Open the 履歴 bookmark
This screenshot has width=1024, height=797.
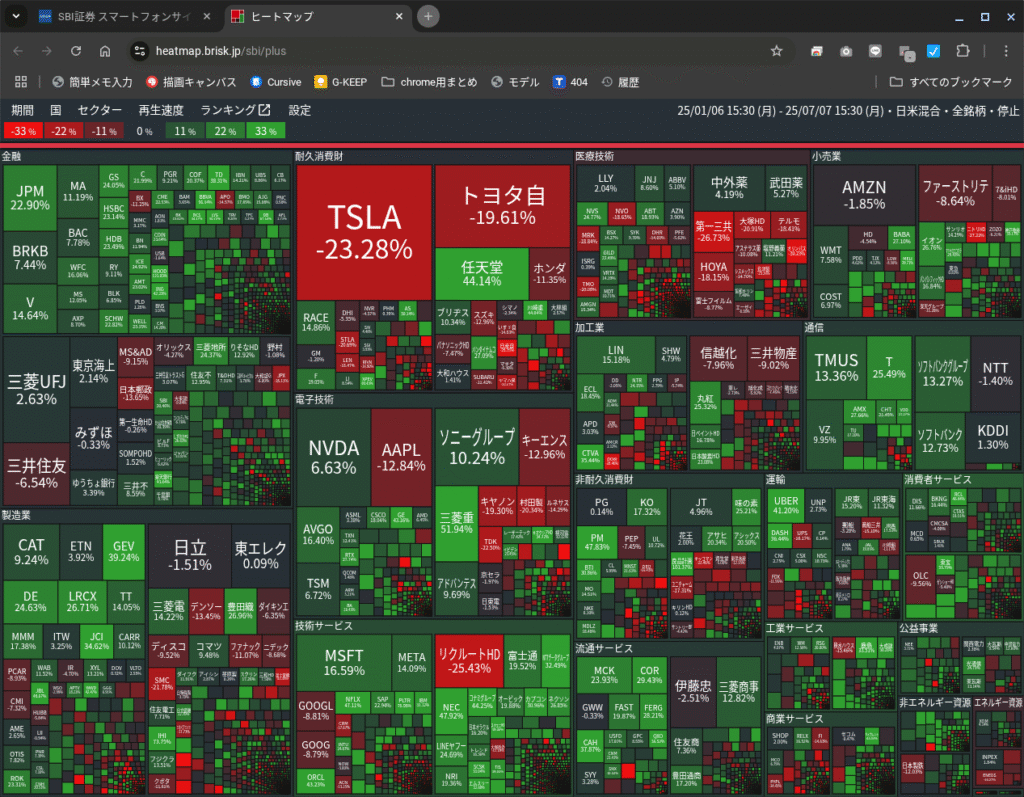[620, 82]
